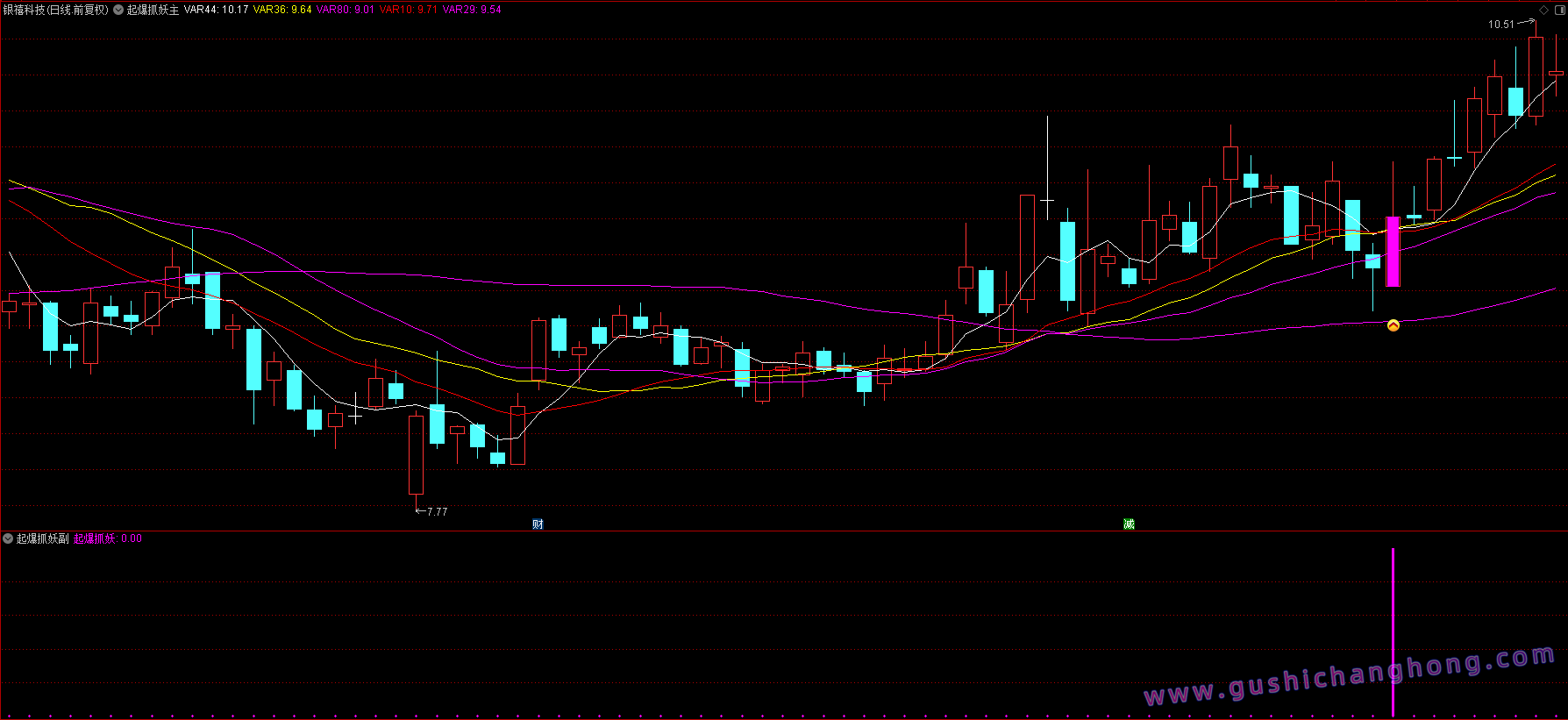Click the 7.77 low price annotation
The image size is (1568, 720).
click(x=437, y=512)
